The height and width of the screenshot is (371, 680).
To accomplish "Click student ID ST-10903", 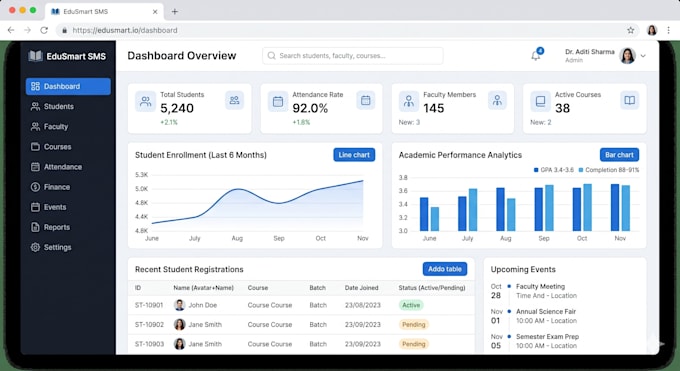I will tap(149, 344).
